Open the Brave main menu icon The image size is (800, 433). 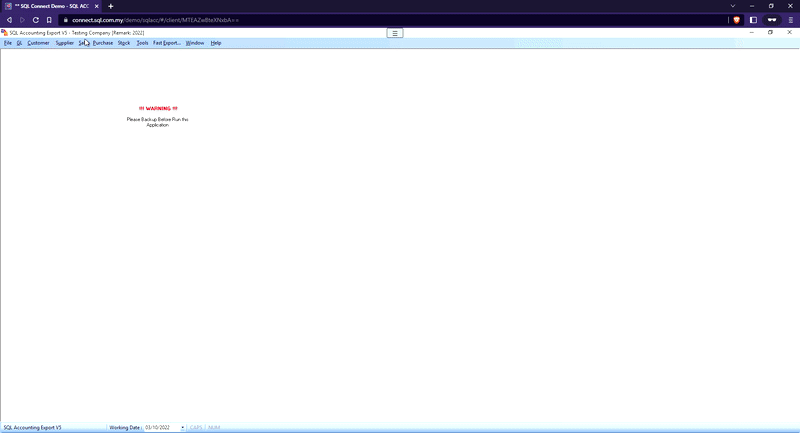click(x=789, y=19)
